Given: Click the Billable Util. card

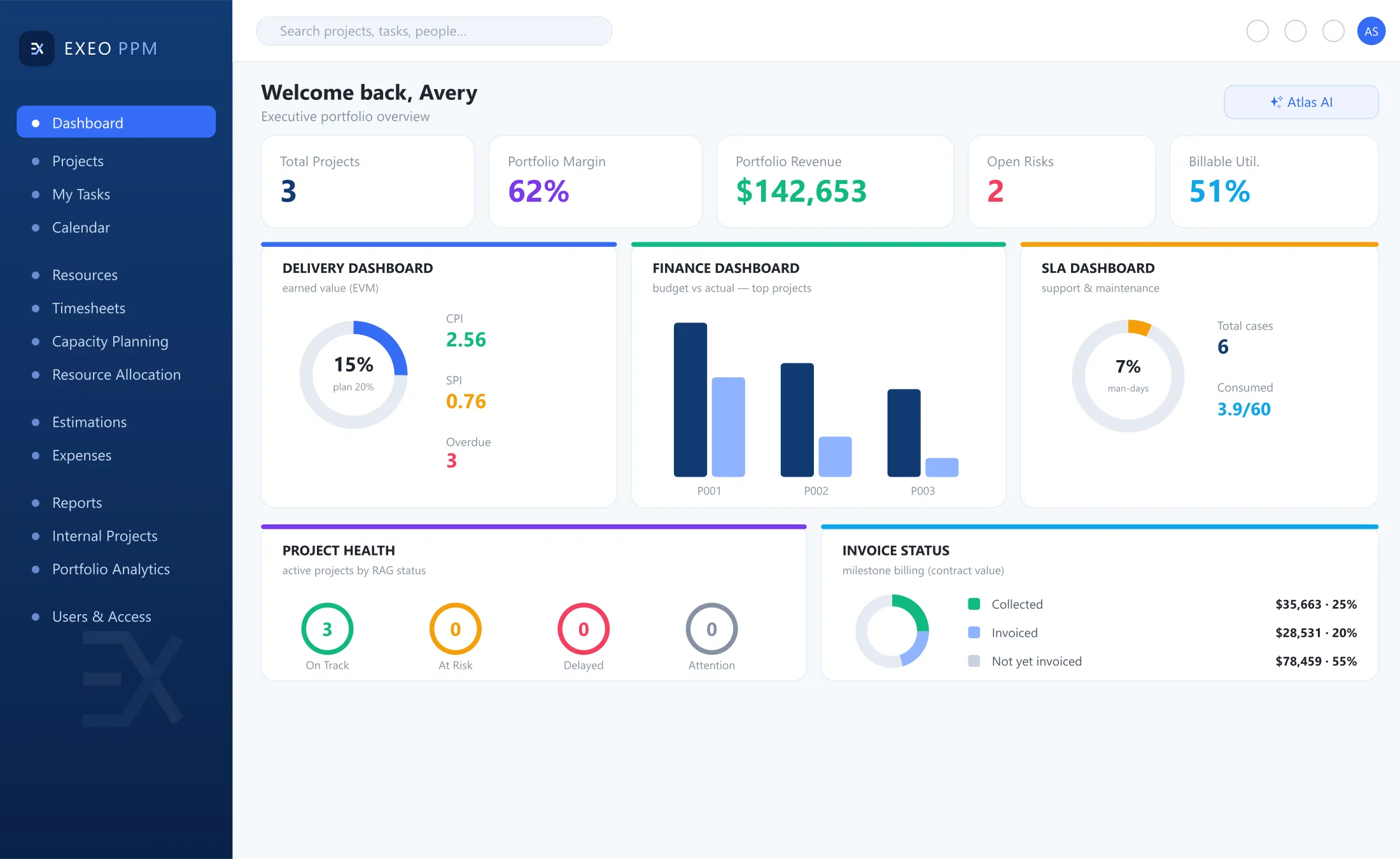Looking at the screenshot, I should [x=1274, y=181].
